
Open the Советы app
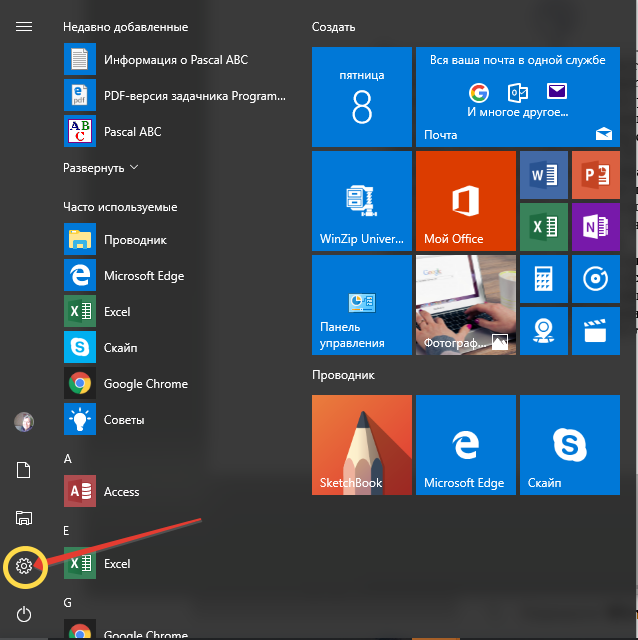(x=176, y=419)
